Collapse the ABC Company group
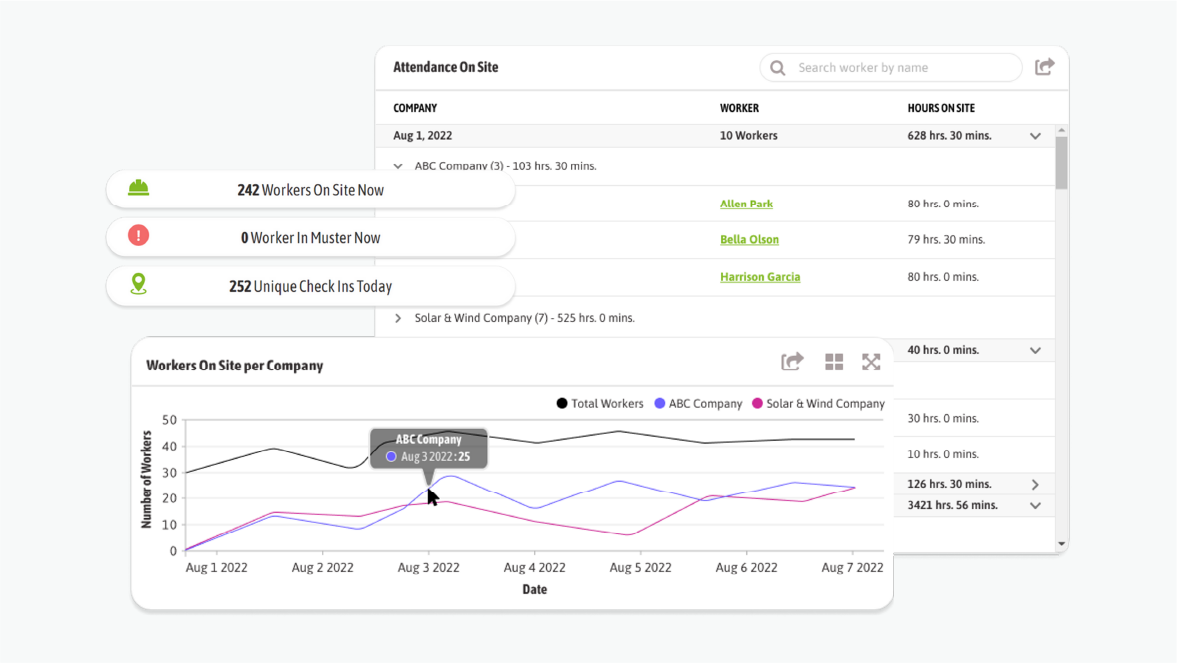This screenshot has height=663, width=1177. (x=398, y=167)
